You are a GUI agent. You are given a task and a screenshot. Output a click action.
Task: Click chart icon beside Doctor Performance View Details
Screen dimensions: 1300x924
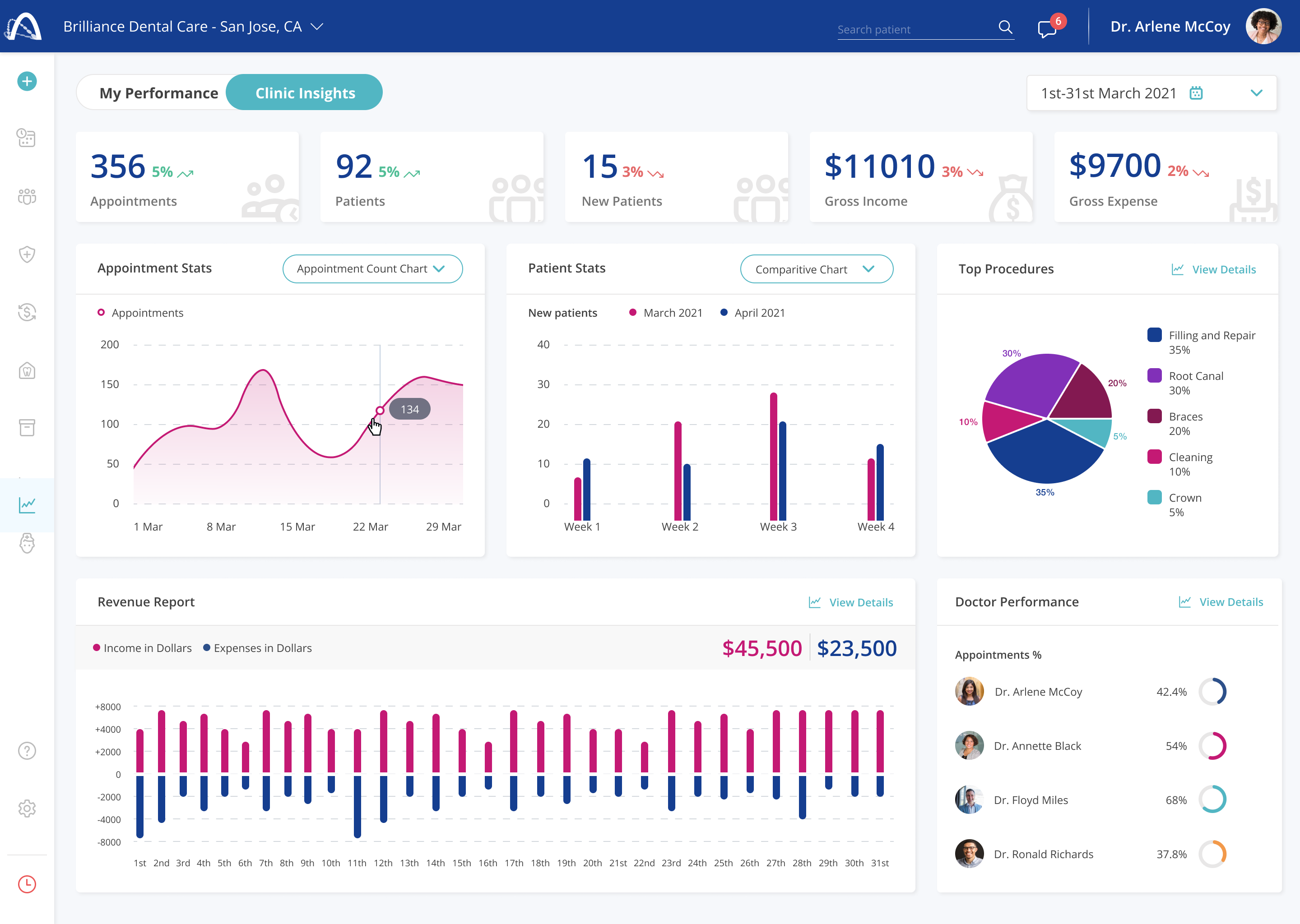pyautogui.click(x=1184, y=602)
